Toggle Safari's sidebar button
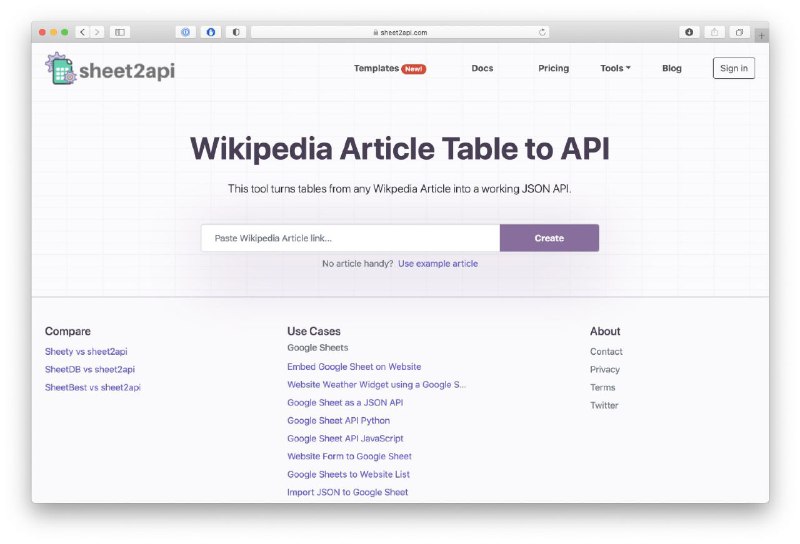The image size is (800, 544). 120,32
